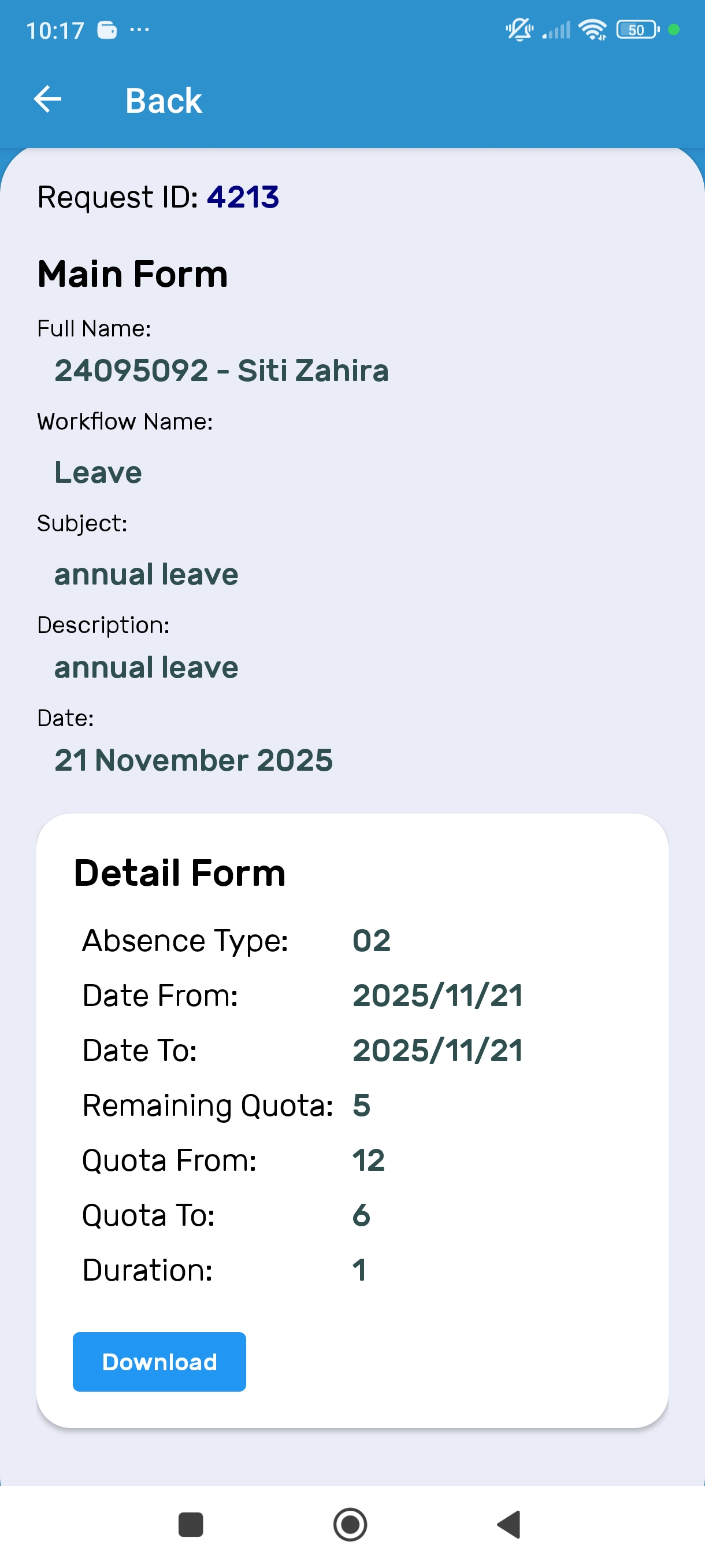705x1568 pixels.
Task: Tap the Workflow Name value Leave
Action: coord(99,472)
